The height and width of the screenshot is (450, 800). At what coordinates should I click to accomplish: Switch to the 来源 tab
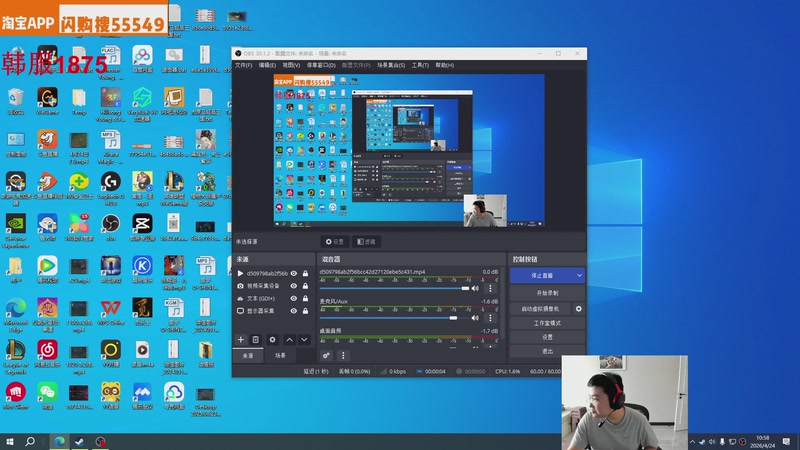[248, 355]
